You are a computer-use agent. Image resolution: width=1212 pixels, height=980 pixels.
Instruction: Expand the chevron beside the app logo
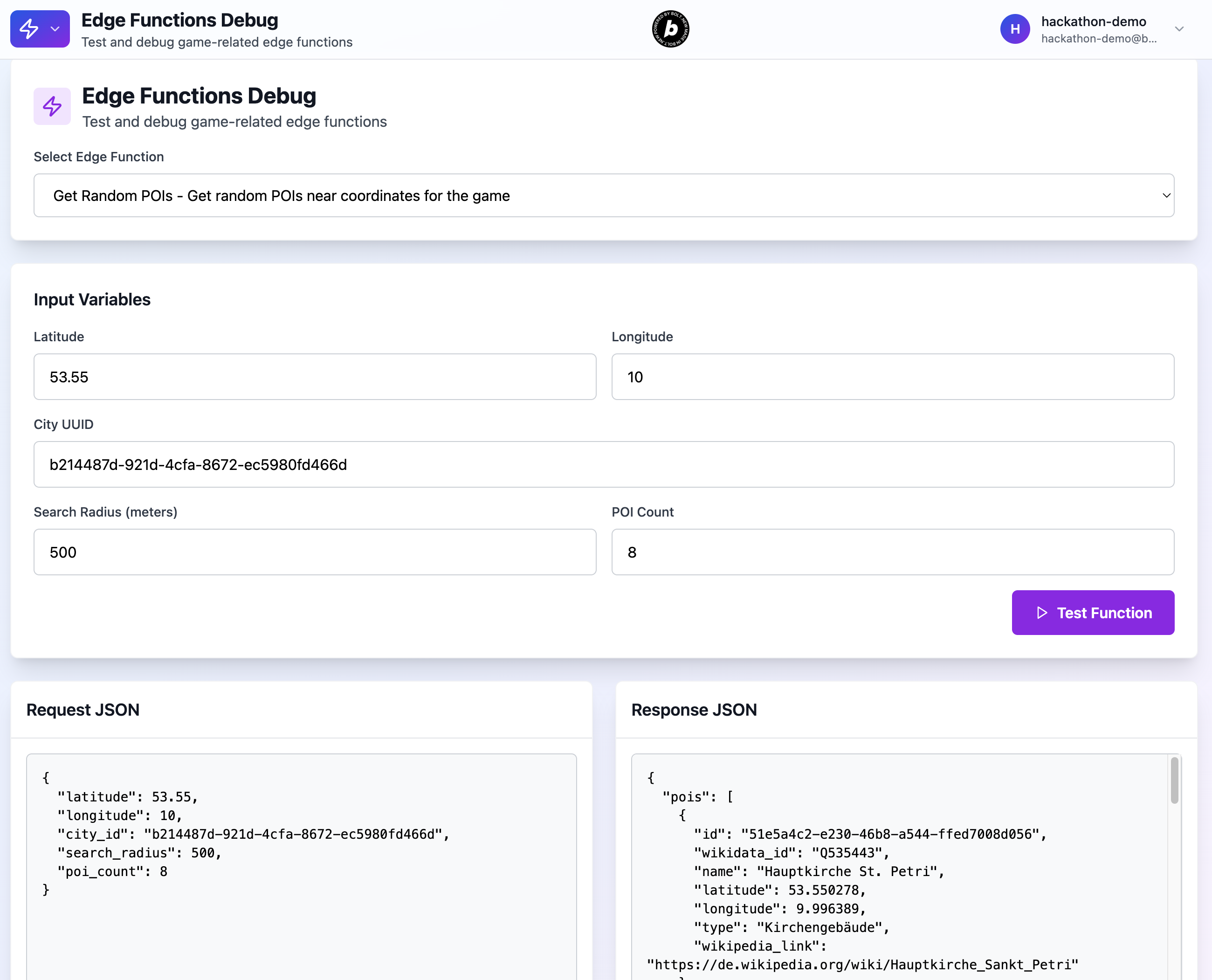(55, 29)
